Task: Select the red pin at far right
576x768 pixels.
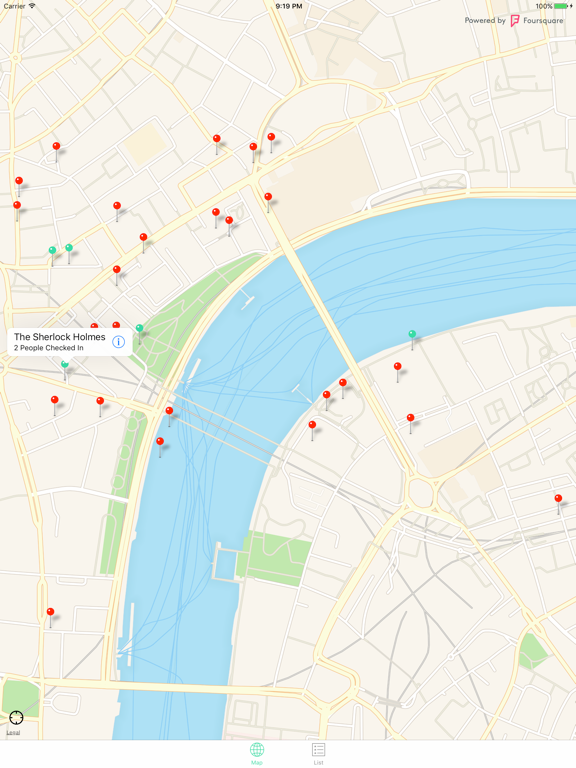Action: click(x=558, y=504)
